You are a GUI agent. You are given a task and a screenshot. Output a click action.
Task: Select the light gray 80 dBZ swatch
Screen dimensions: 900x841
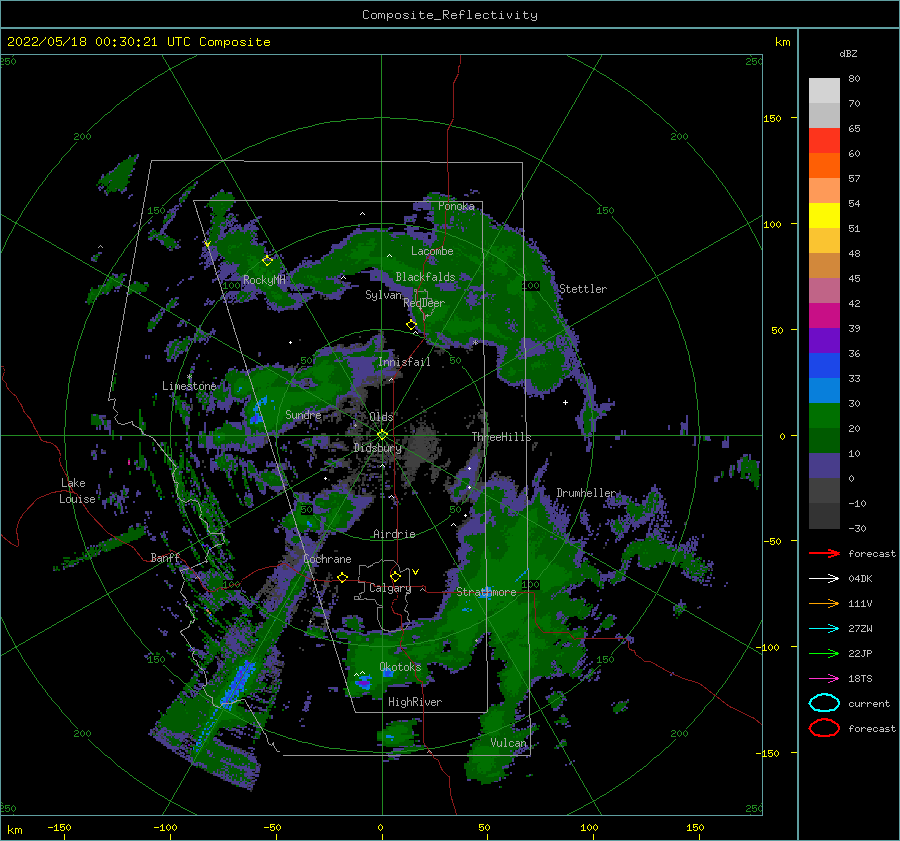click(x=824, y=90)
